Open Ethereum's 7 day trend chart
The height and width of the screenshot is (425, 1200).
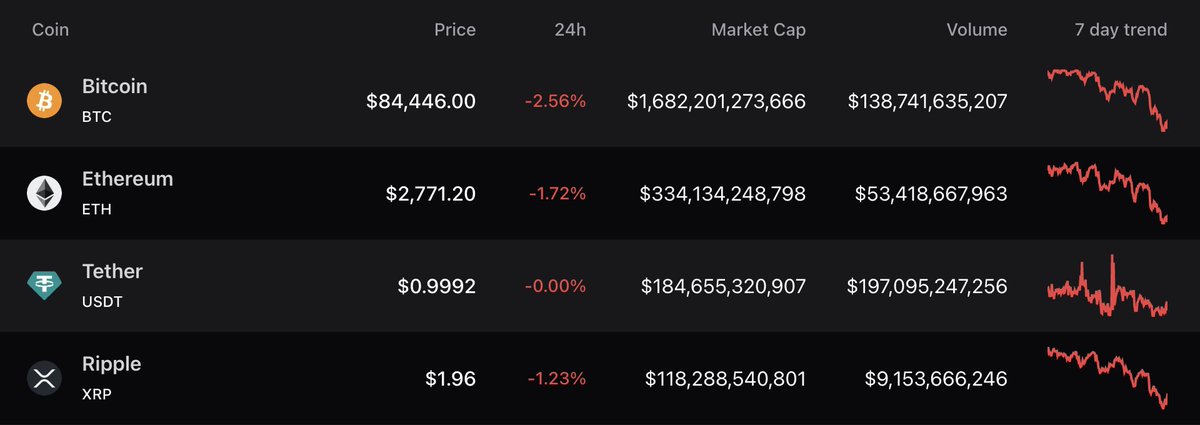pos(1107,192)
